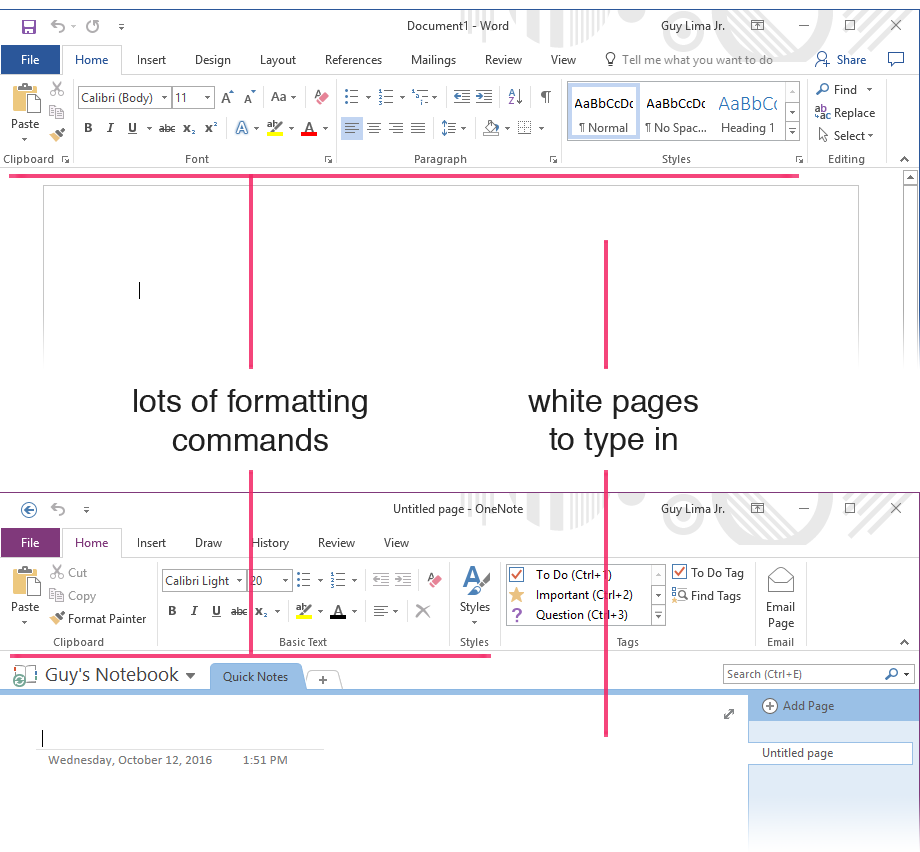Click the Undo arrow in the Word window
The height and width of the screenshot is (852, 920).
click(58, 26)
